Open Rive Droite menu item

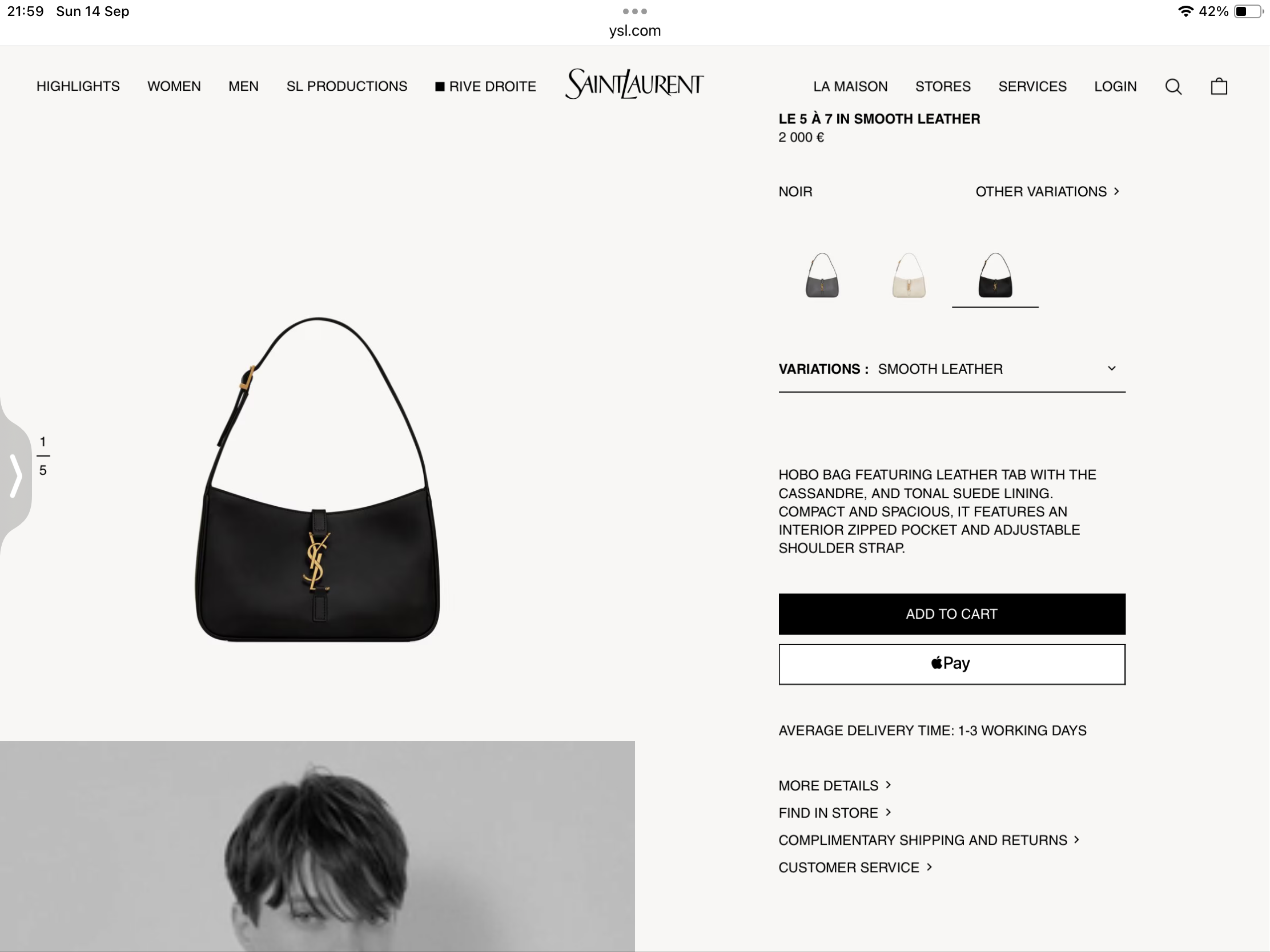click(x=486, y=87)
